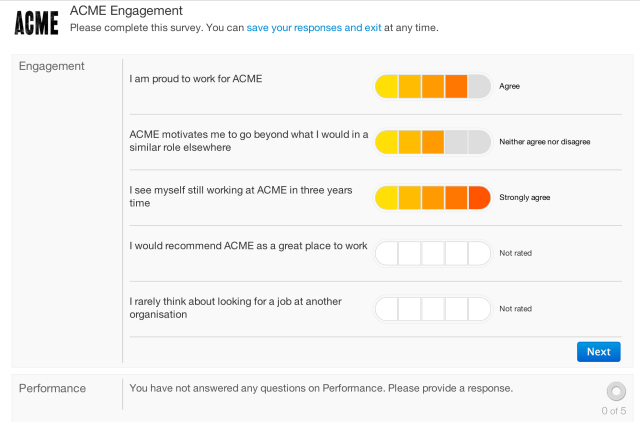
Task: Select the Engagement section tab
Action: click(52, 66)
